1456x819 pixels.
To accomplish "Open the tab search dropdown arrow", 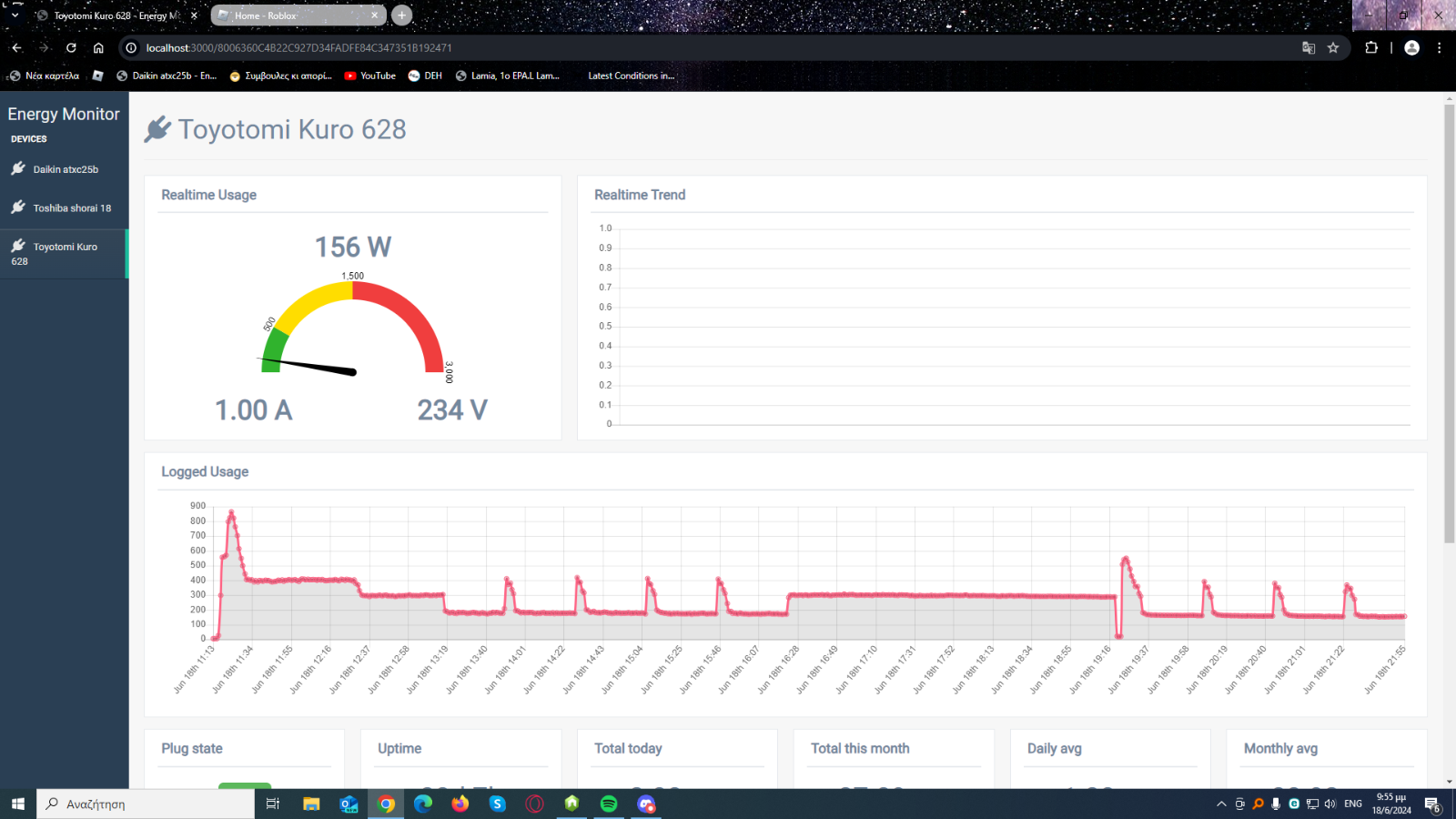I will 15,15.
